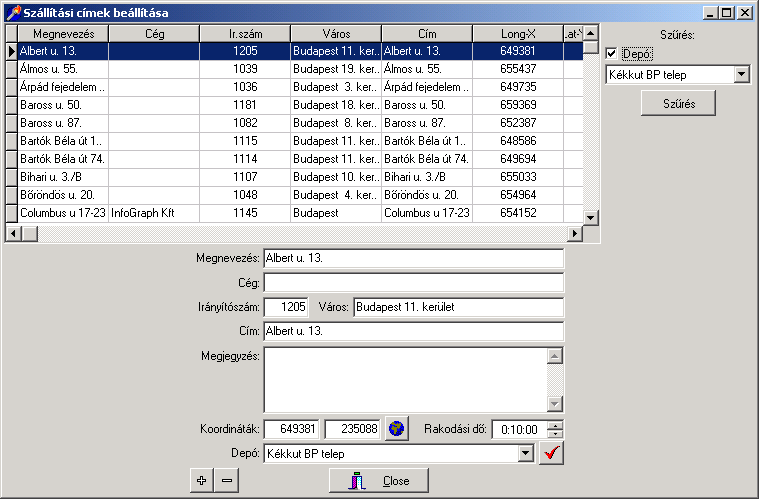The width and height of the screenshot is (759, 499).
Task: Open the filter Kékkut BP telep dropdown
Action: [x=741, y=74]
